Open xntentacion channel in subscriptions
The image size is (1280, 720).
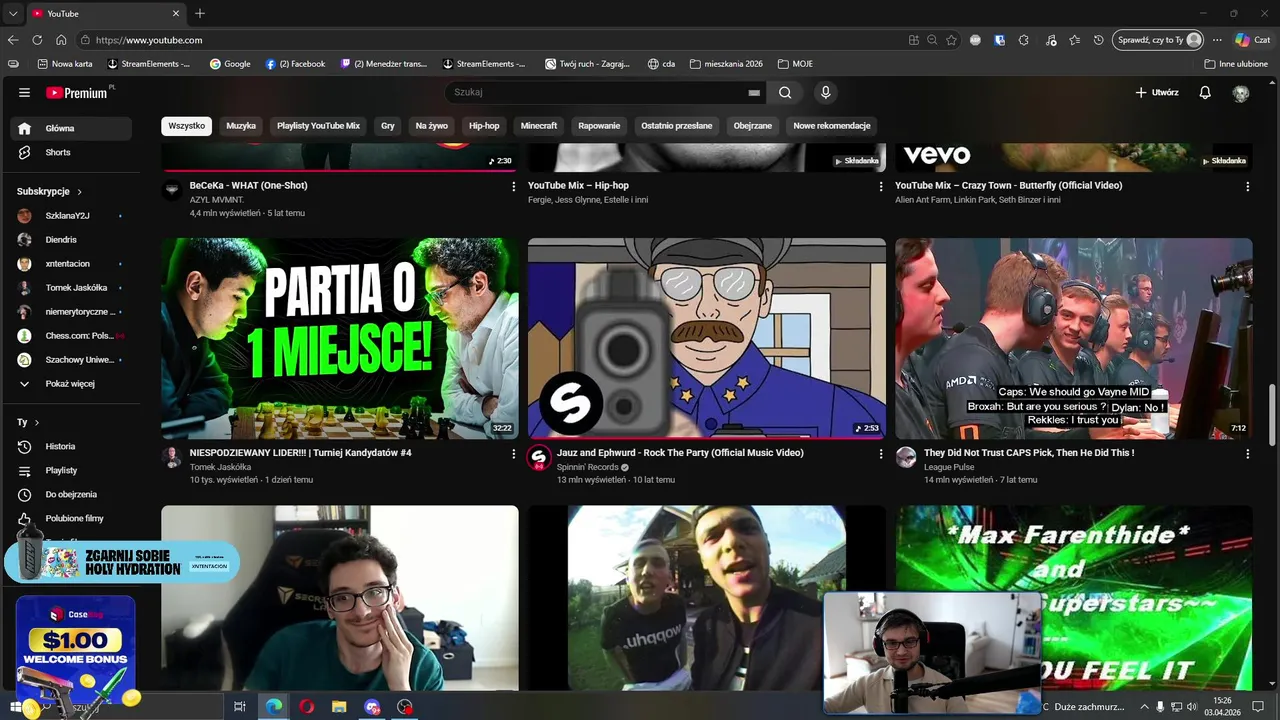pyautogui.click(x=71, y=263)
